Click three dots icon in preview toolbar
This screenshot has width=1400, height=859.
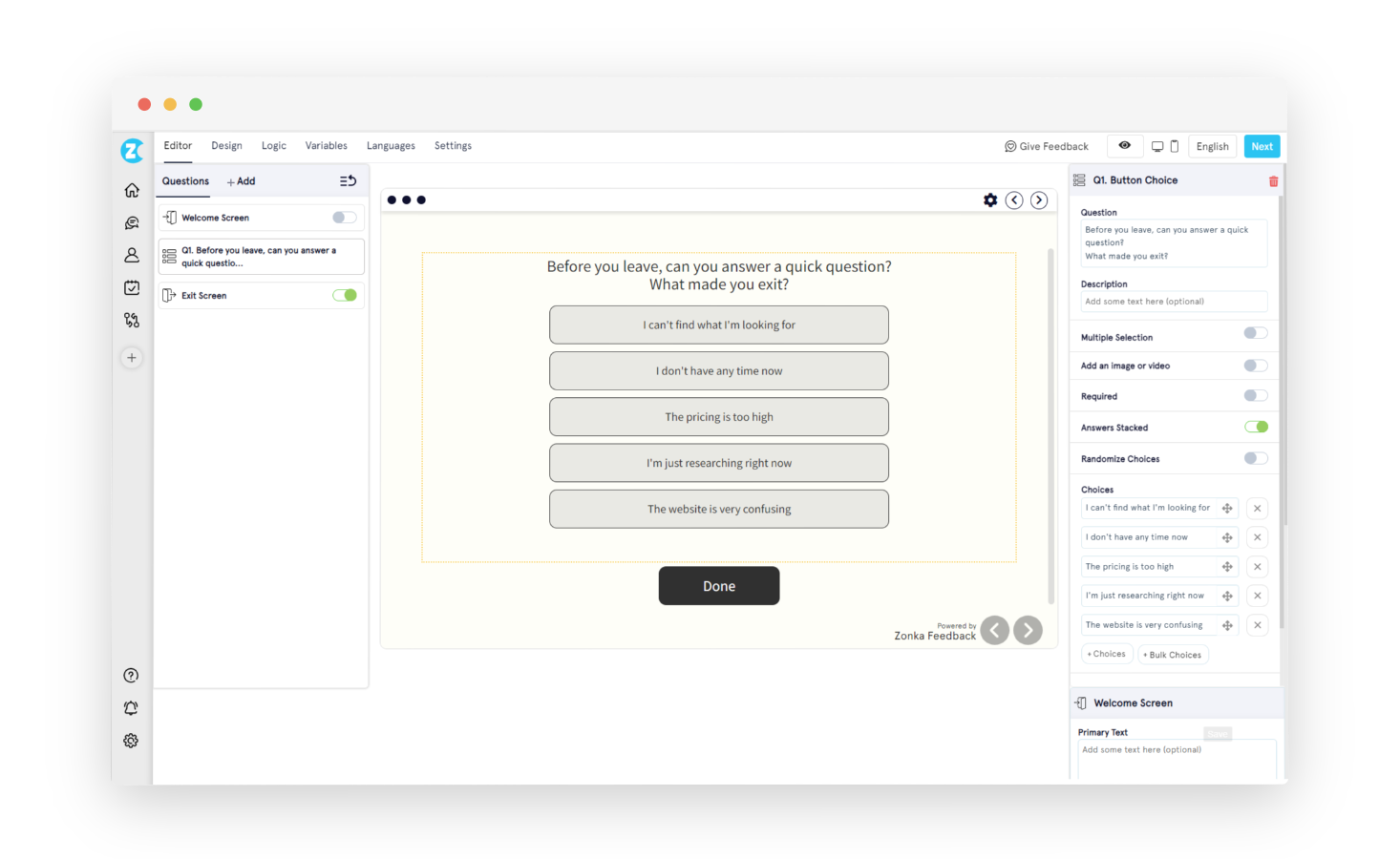407,199
